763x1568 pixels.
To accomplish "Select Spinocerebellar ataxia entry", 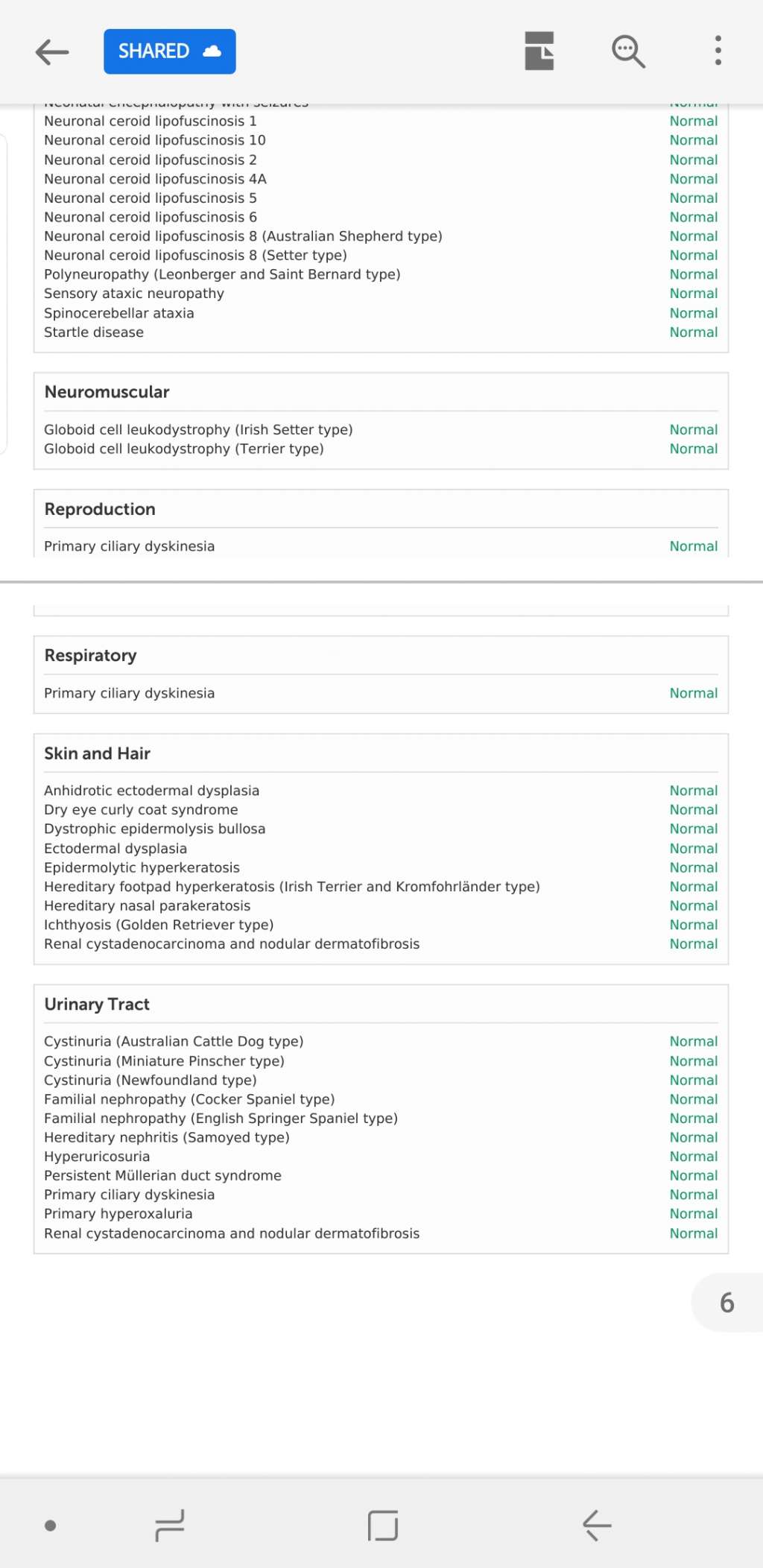I will (118, 313).
